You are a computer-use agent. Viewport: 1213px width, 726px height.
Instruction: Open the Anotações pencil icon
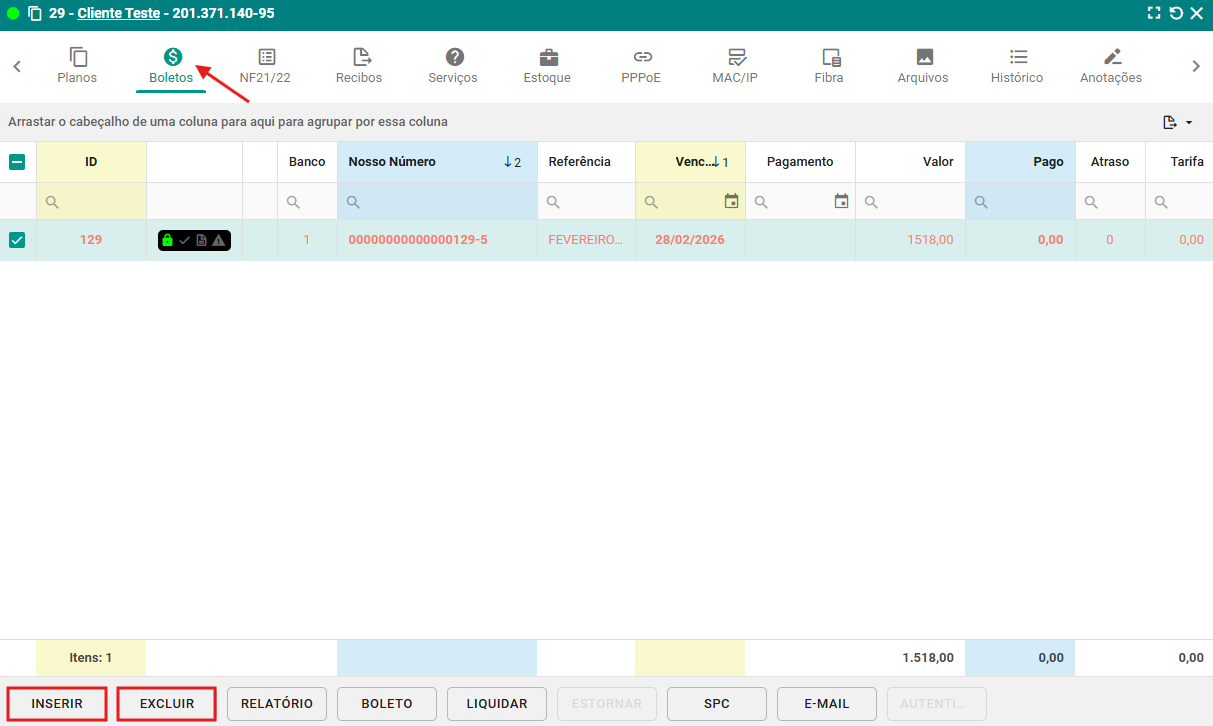[x=1111, y=57]
